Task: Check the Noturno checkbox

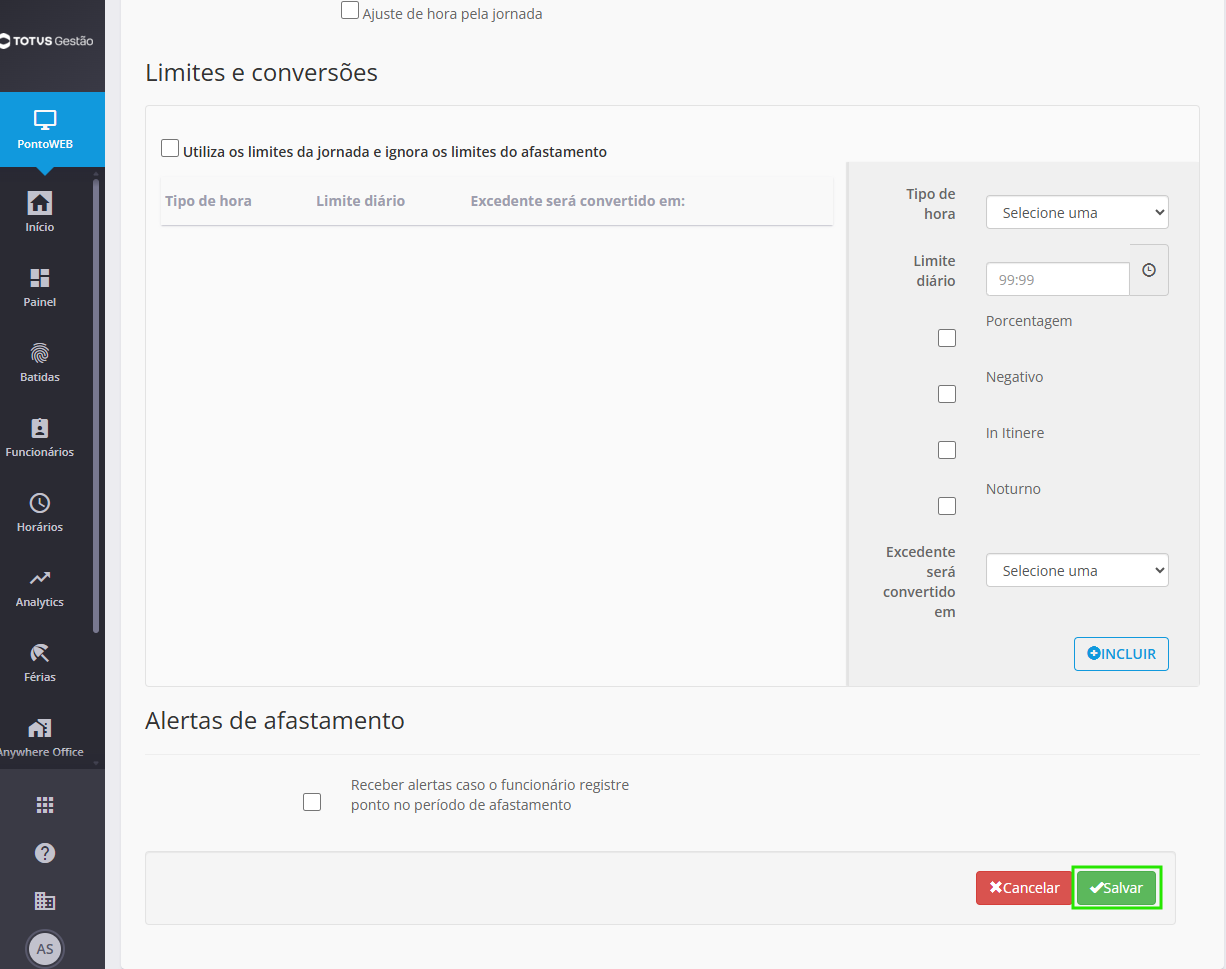Action: [947, 506]
